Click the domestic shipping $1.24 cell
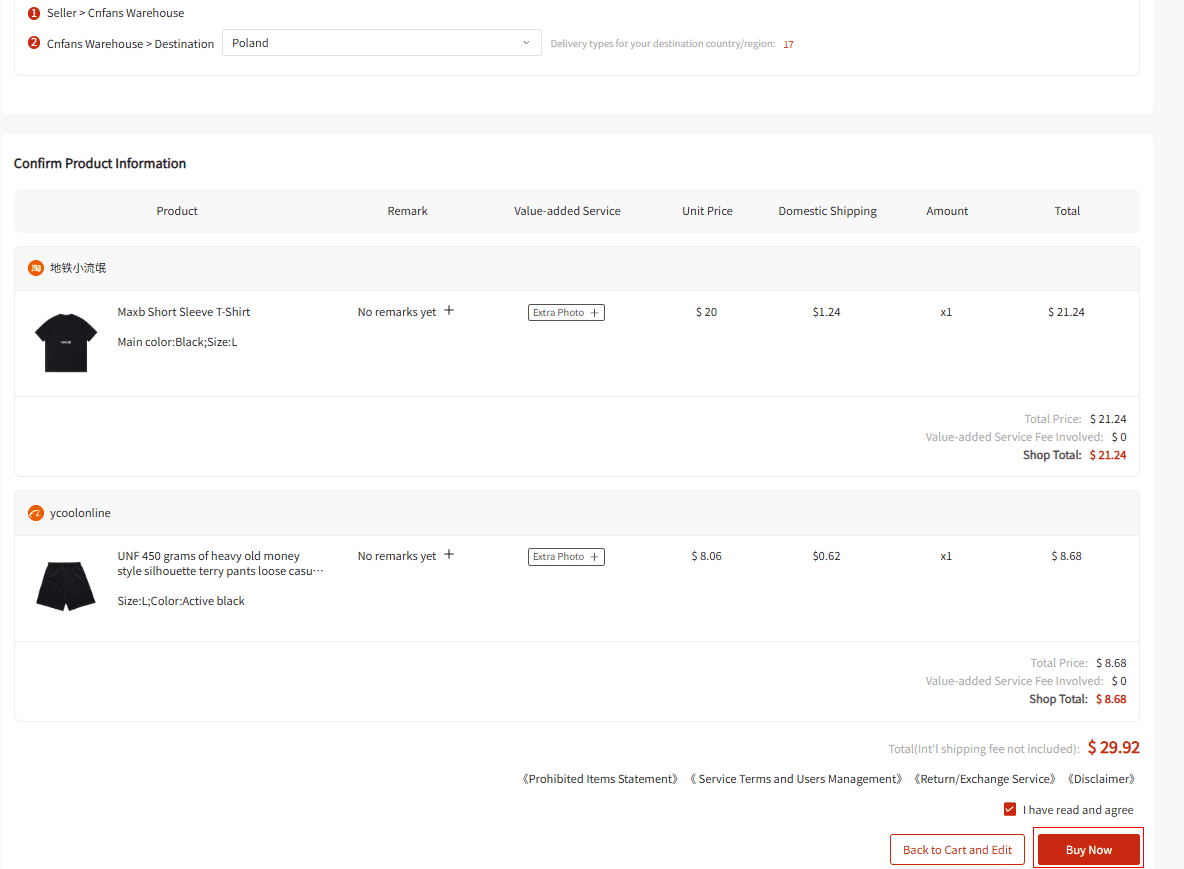The width and height of the screenshot is (1184, 869). tap(826, 312)
